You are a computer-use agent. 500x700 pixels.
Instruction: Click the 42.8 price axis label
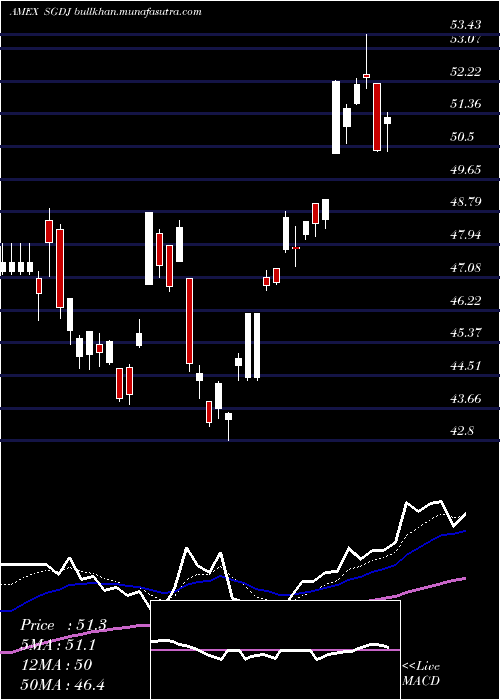click(x=462, y=431)
